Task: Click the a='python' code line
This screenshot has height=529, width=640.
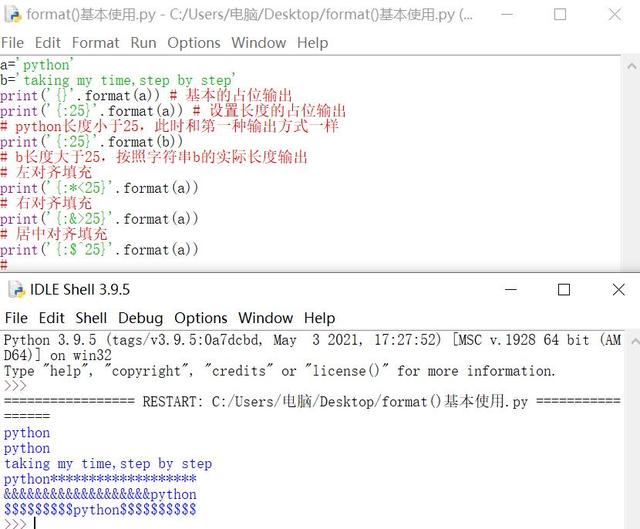Action: click(x=37, y=65)
